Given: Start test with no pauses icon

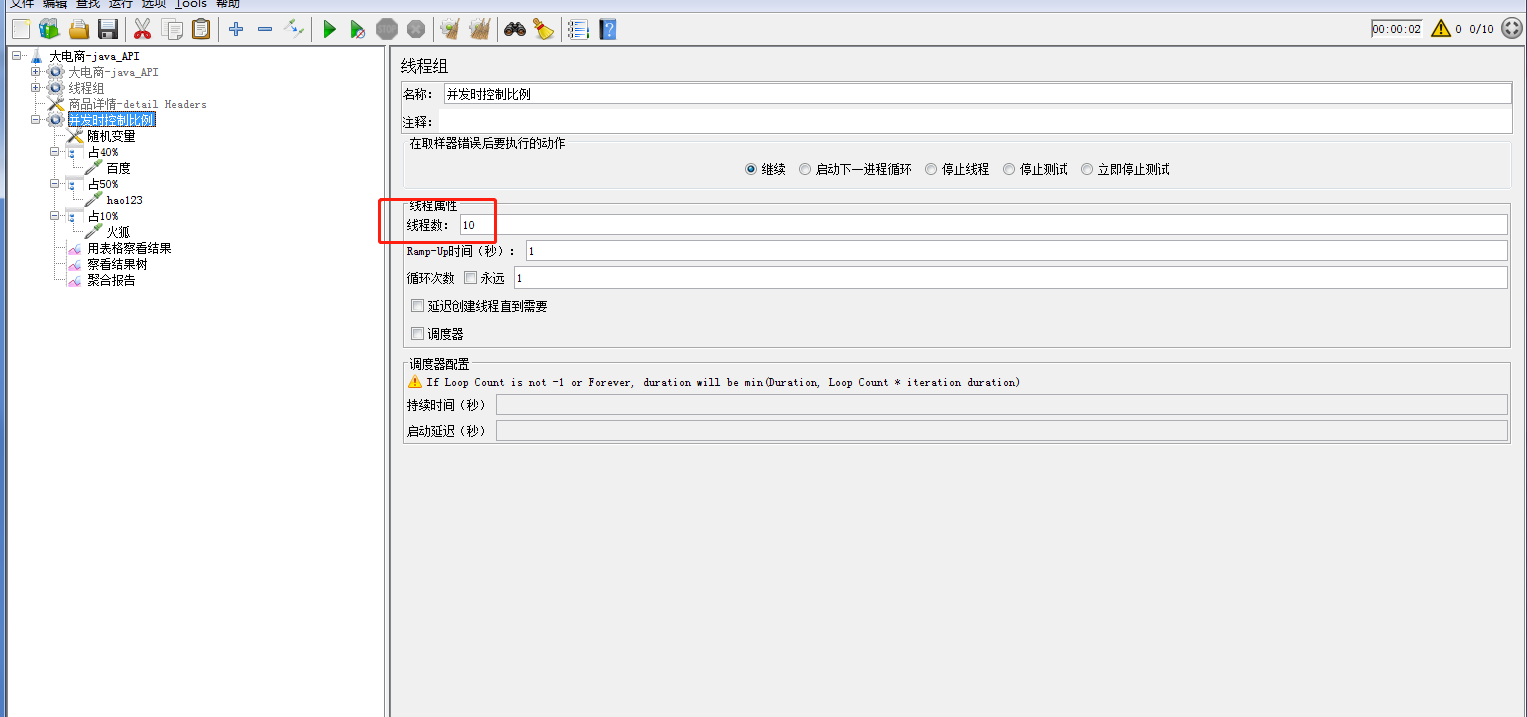Looking at the screenshot, I should click(358, 29).
